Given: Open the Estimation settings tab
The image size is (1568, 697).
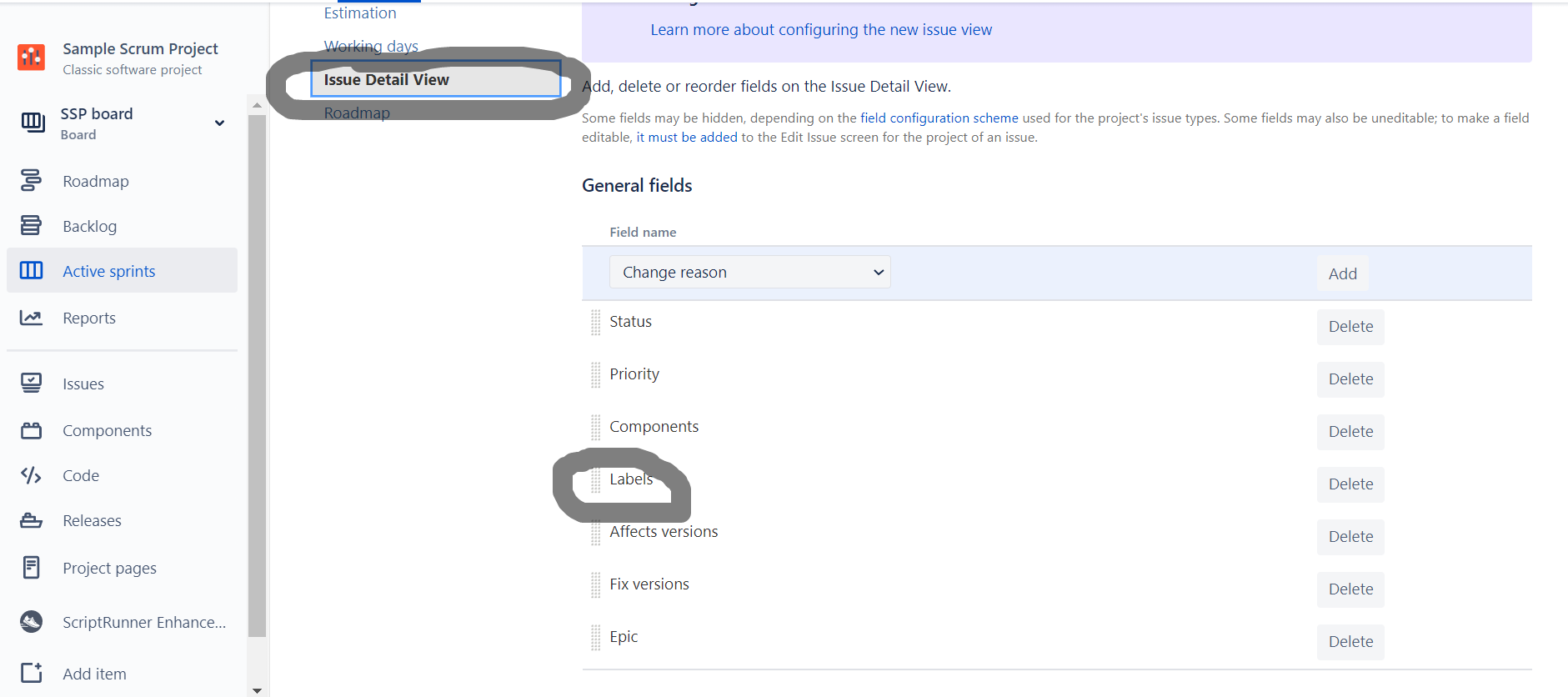Looking at the screenshot, I should [360, 13].
